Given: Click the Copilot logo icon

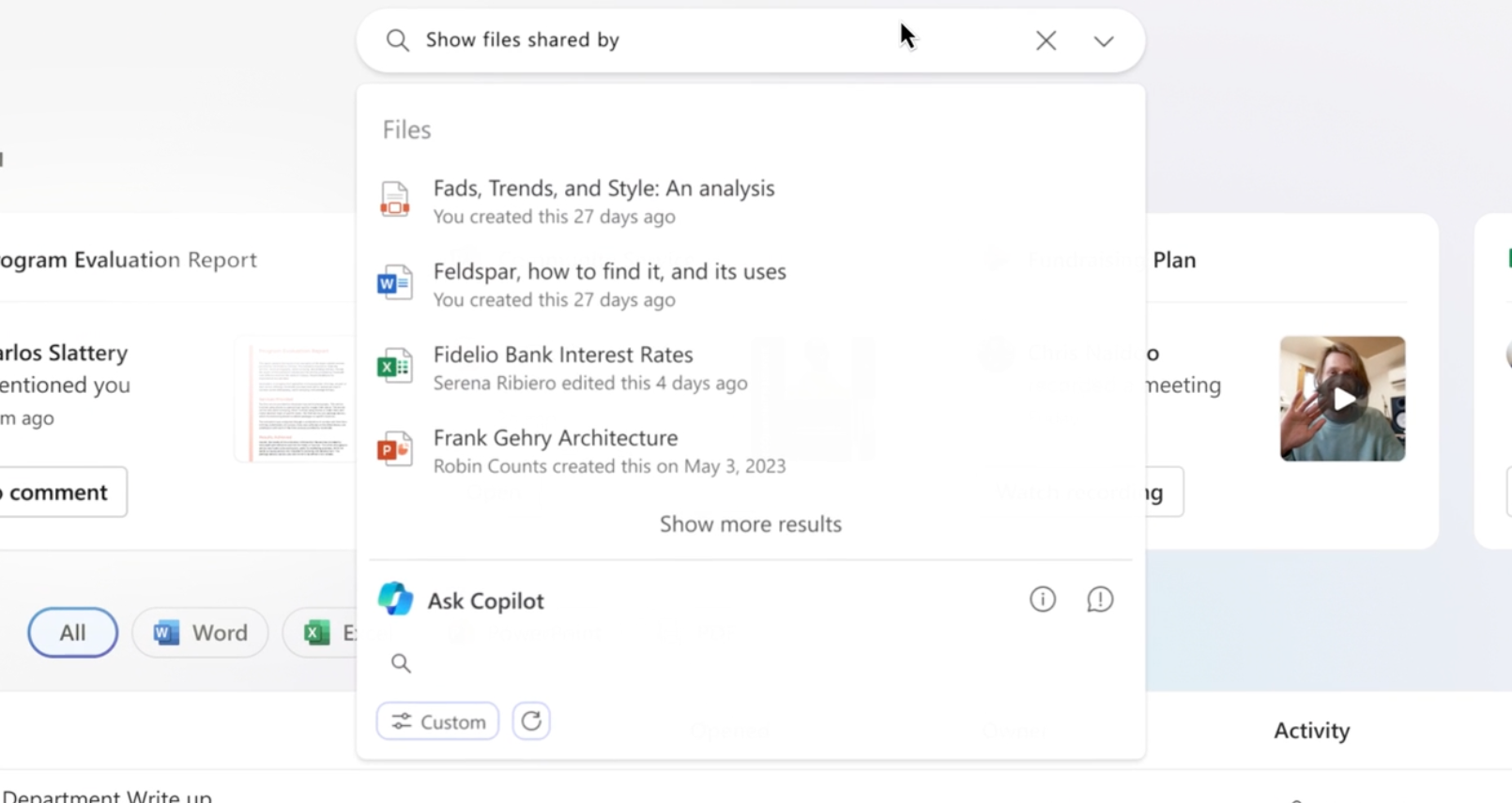Looking at the screenshot, I should [395, 599].
